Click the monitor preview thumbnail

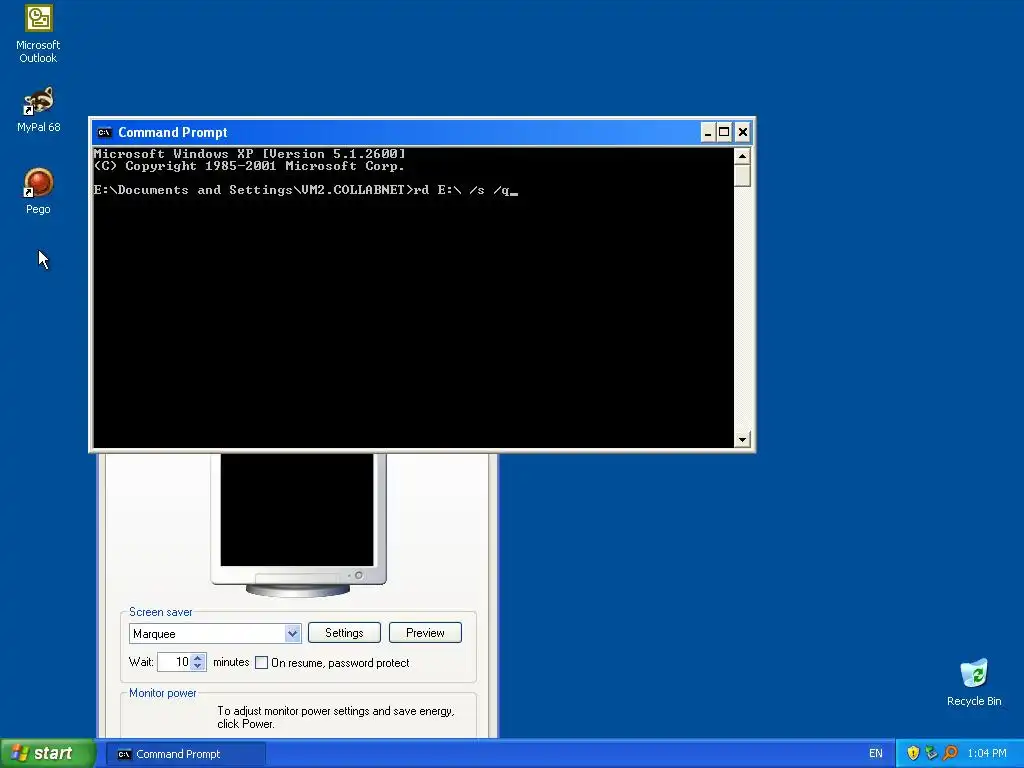pos(297,510)
